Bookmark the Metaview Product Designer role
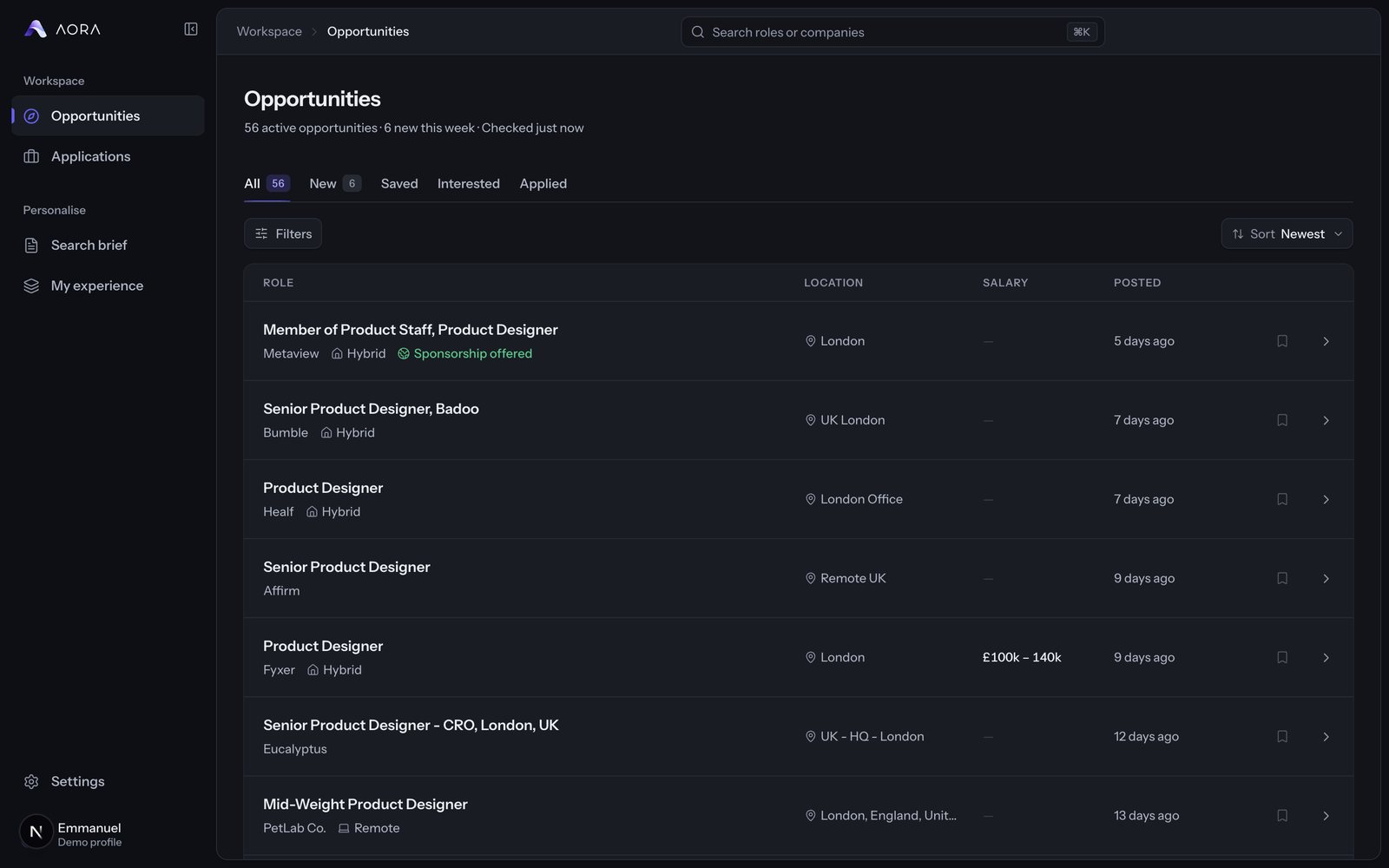The height and width of the screenshot is (868, 1389). point(1282,341)
